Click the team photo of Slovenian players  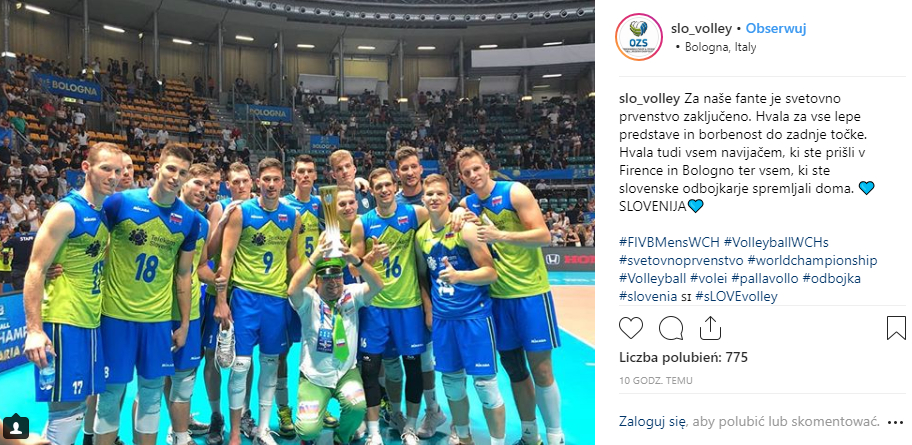click(297, 222)
